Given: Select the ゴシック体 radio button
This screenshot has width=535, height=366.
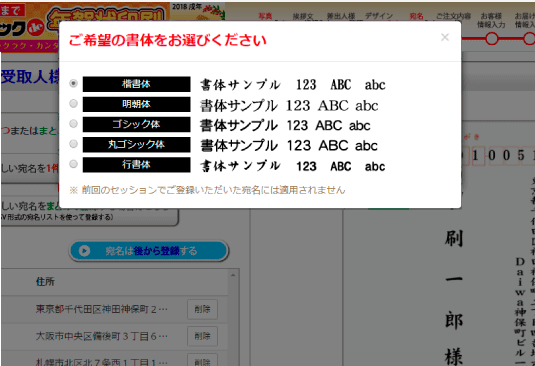Looking at the screenshot, I should [73, 124].
